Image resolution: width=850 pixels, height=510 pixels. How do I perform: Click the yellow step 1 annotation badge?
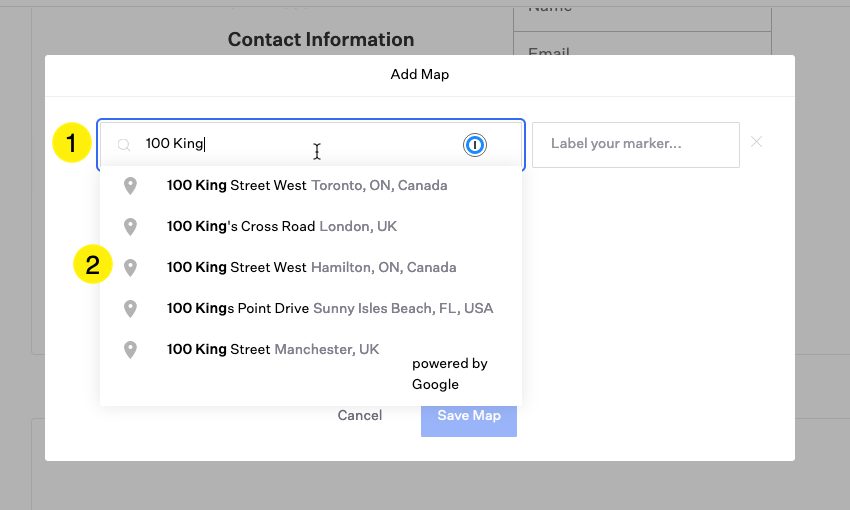pos(71,143)
